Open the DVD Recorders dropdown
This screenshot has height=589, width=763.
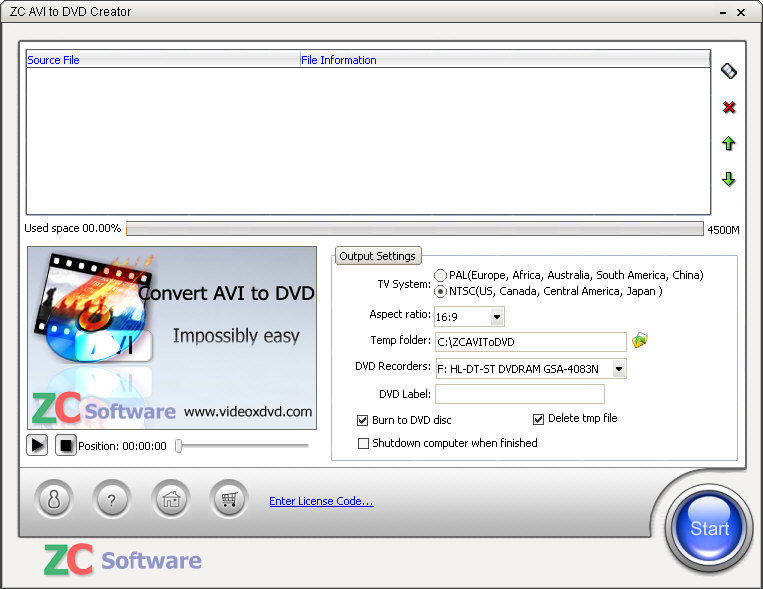618,369
